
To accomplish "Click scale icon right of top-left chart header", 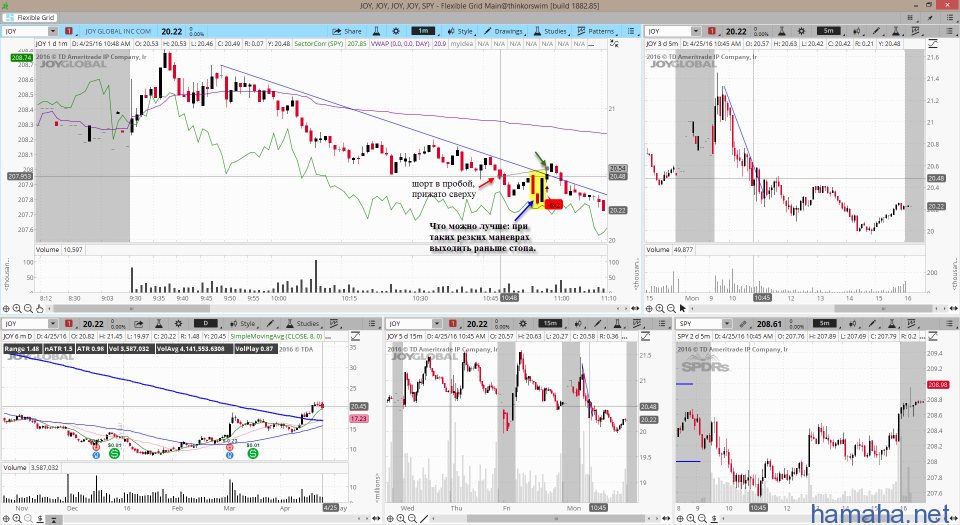I will click(x=614, y=44).
